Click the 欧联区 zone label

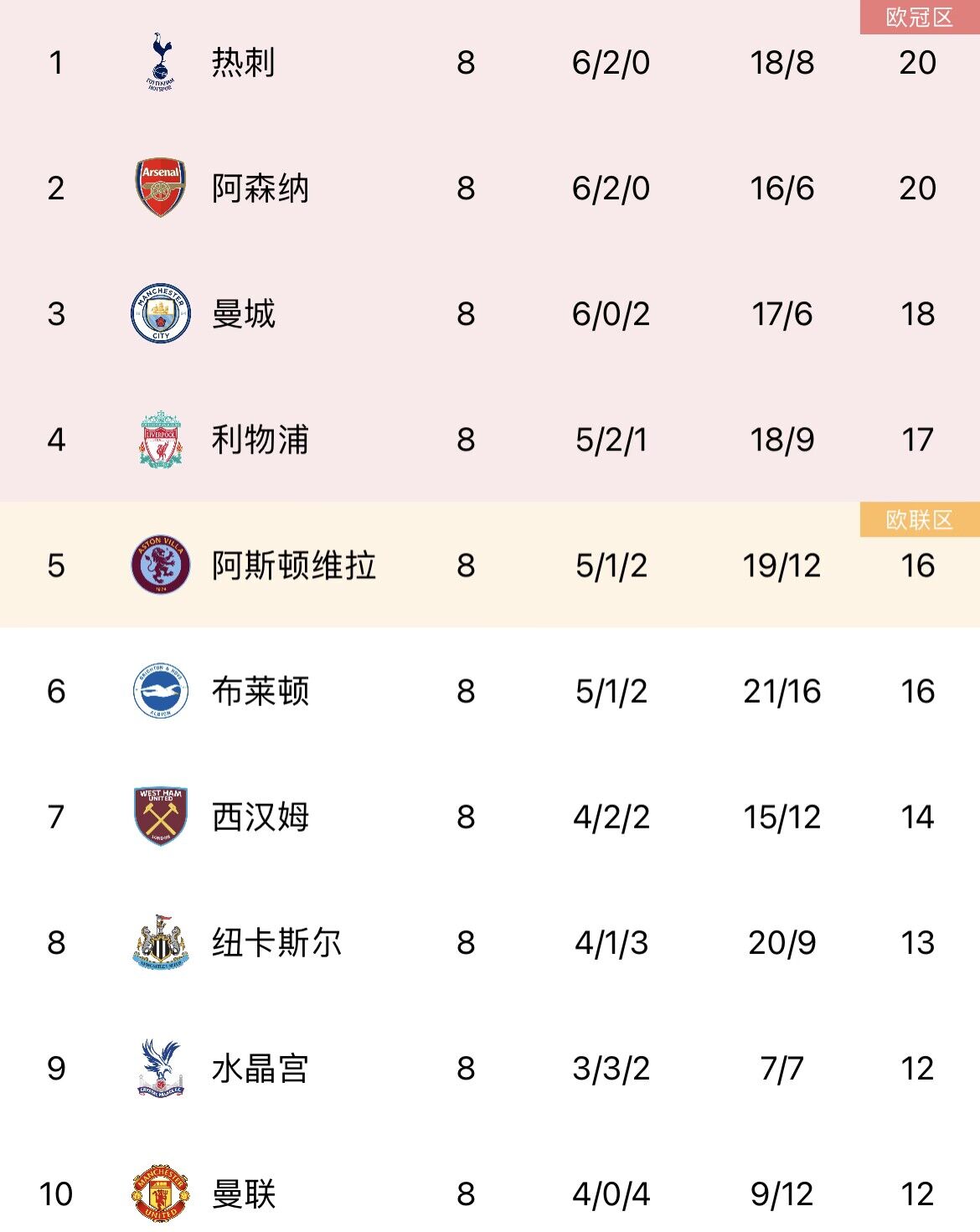click(x=919, y=520)
